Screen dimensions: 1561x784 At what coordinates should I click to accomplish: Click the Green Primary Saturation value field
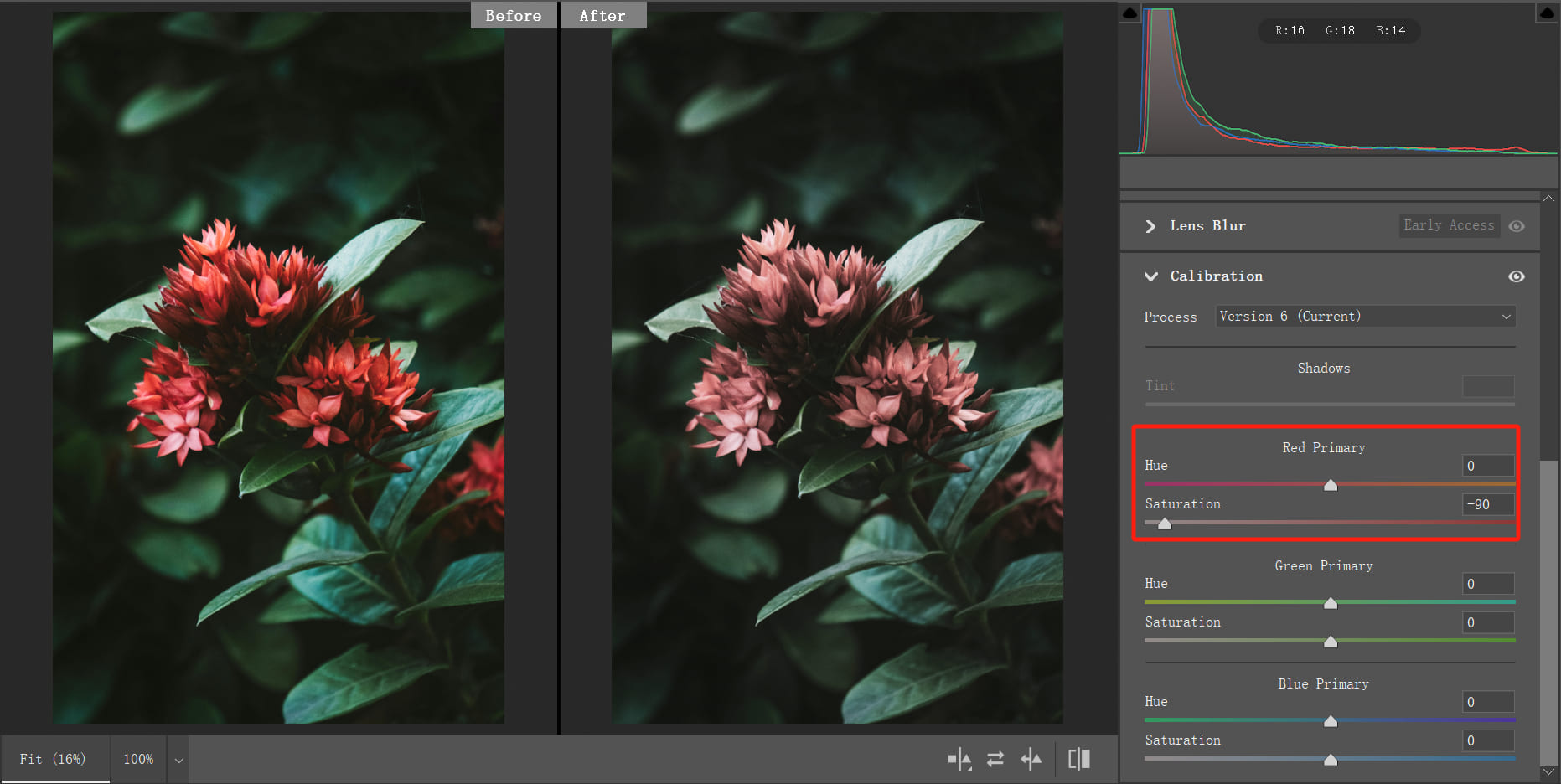pos(1488,622)
